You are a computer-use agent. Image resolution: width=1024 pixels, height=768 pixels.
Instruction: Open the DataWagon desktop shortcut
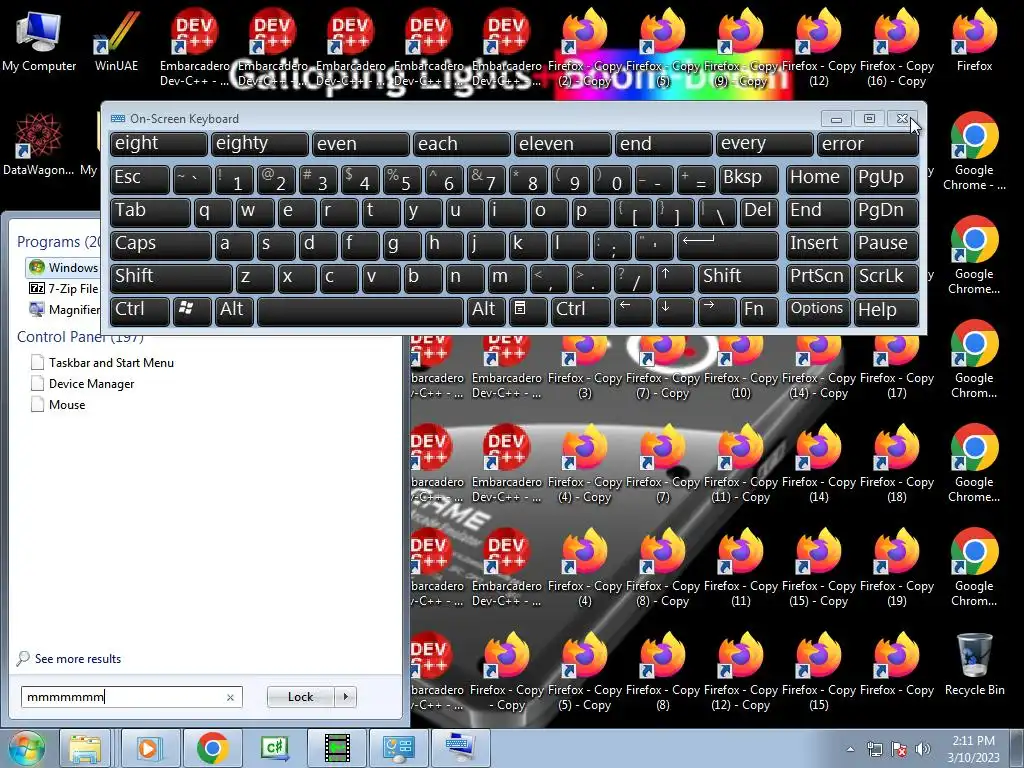pos(38,144)
